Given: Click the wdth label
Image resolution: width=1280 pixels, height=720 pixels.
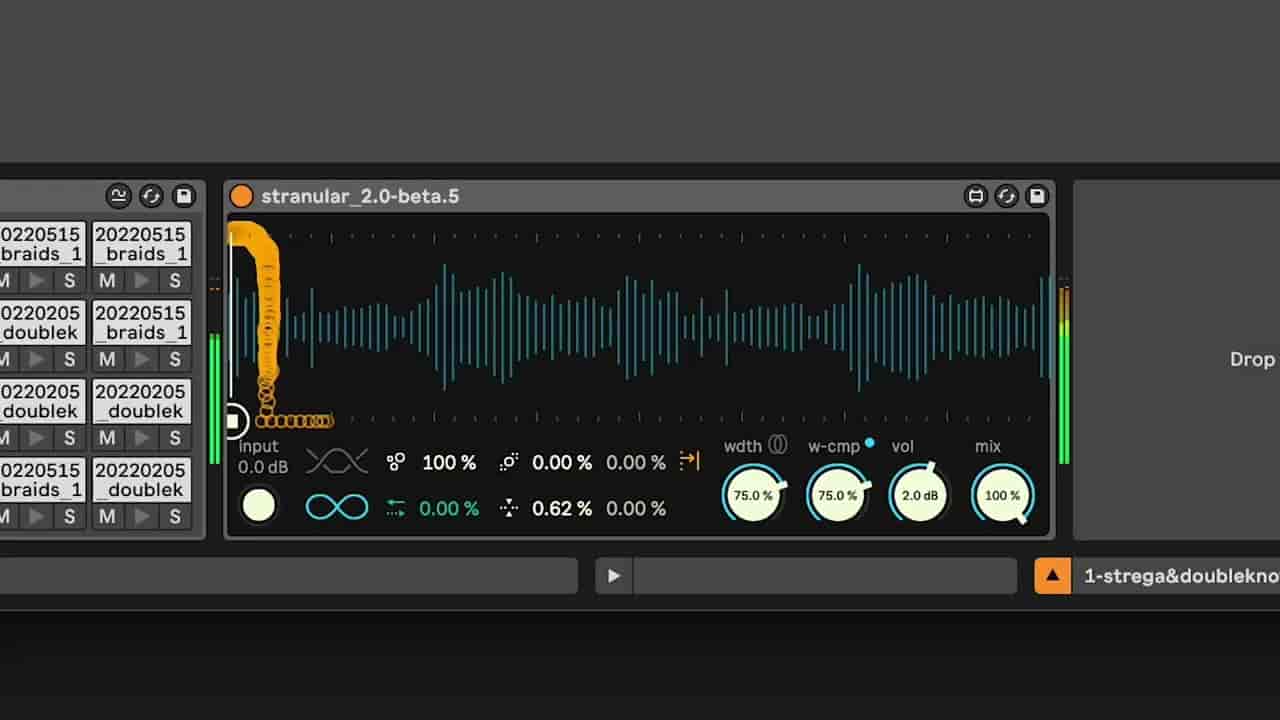Looking at the screenshot, I should (x=743, y=447).
